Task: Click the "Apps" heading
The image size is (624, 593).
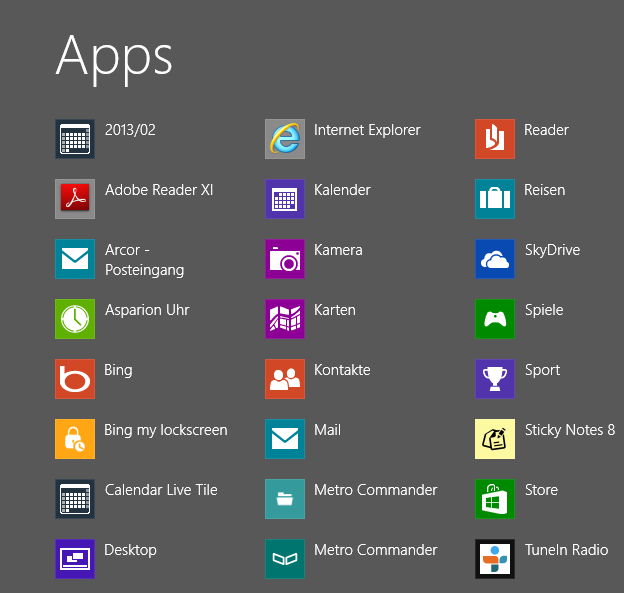Action: (114, 59)
